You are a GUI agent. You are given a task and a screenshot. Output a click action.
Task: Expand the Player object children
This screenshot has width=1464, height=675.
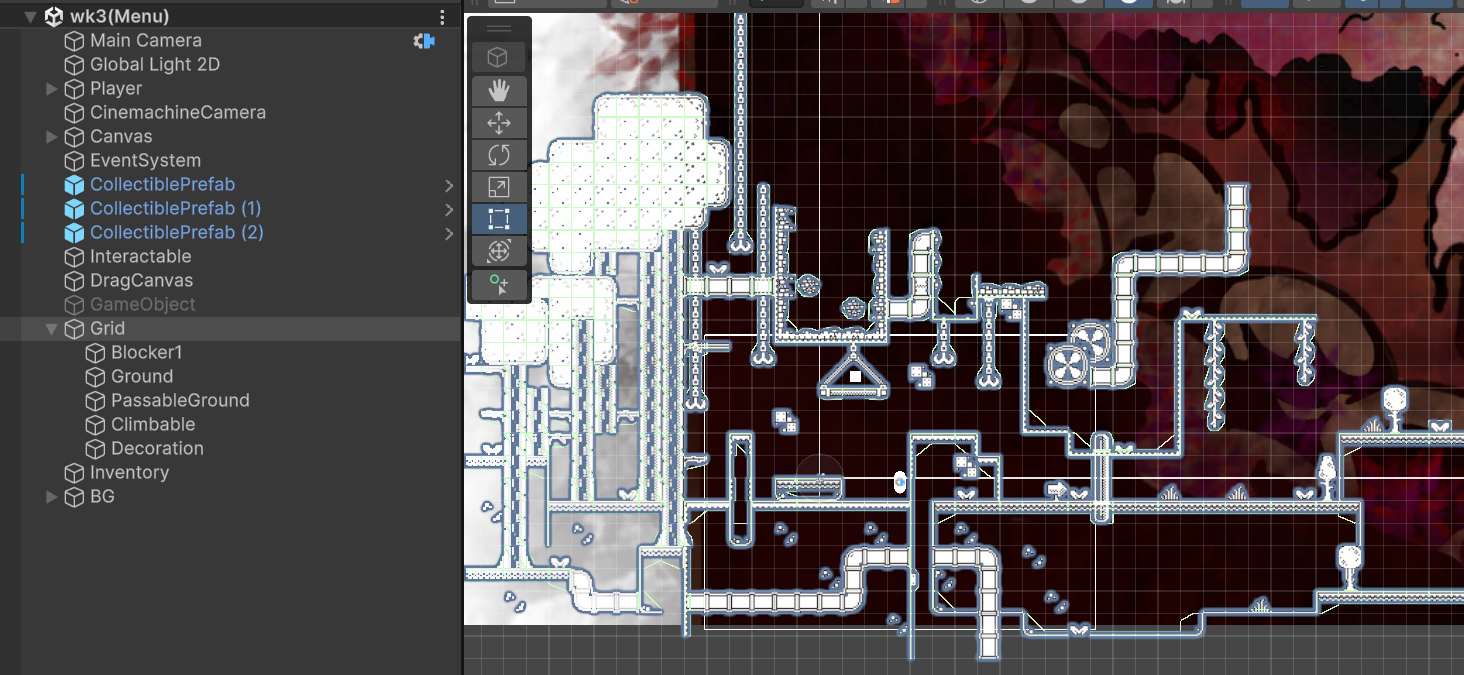coord(52,89)
